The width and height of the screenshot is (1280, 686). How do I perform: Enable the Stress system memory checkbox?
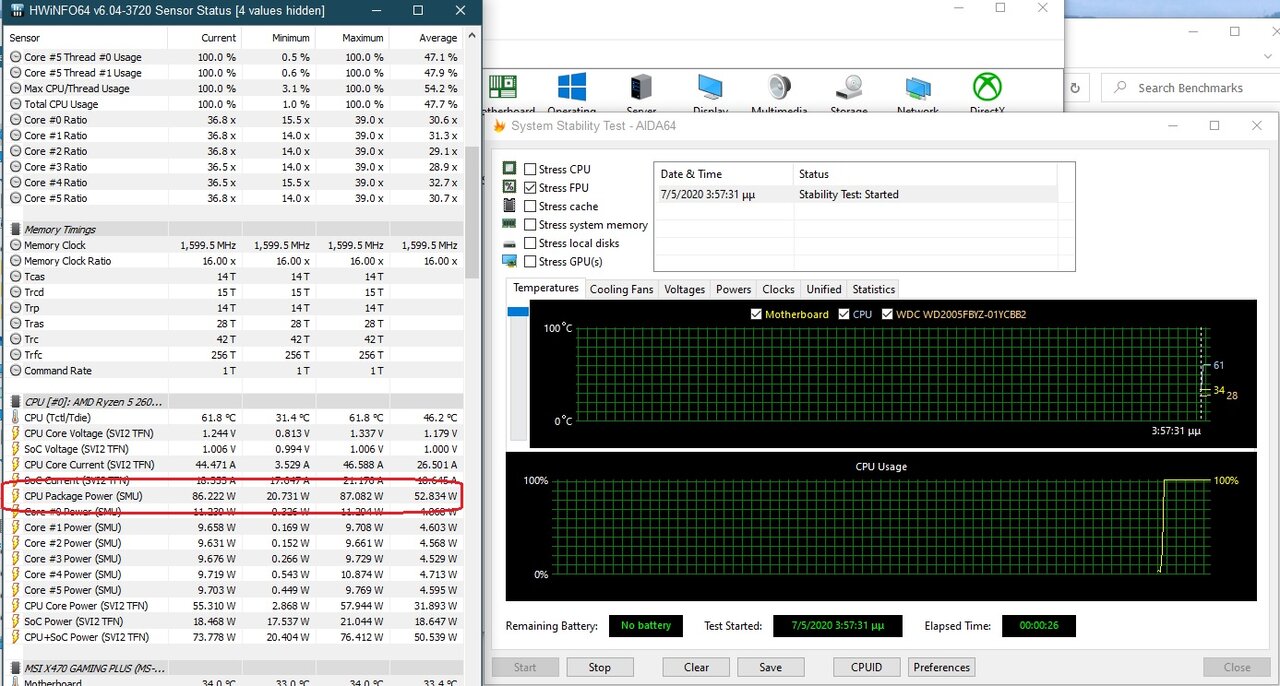(530, 225)
